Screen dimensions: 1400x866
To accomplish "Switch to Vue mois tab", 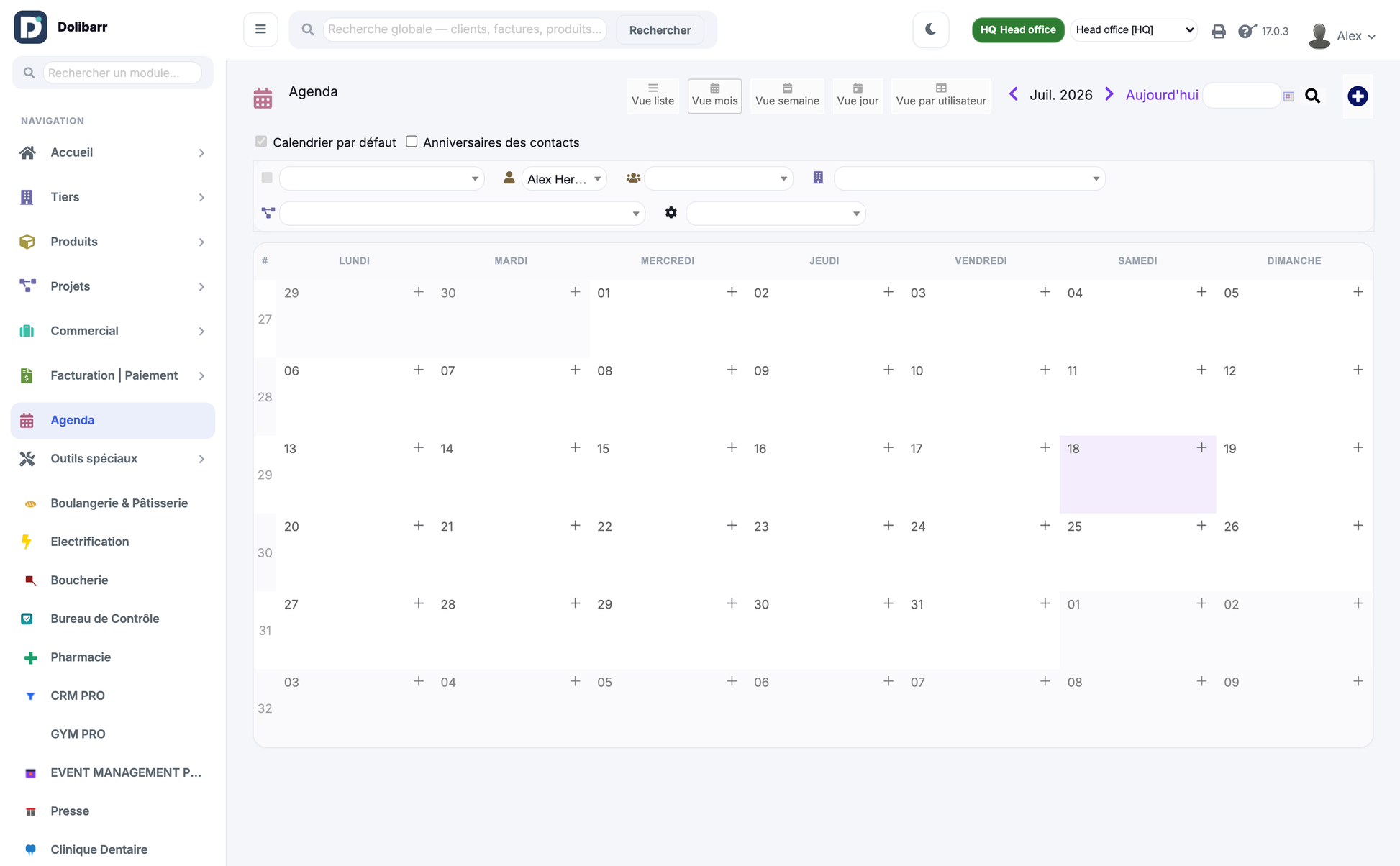I will click(x=714, y=95).
